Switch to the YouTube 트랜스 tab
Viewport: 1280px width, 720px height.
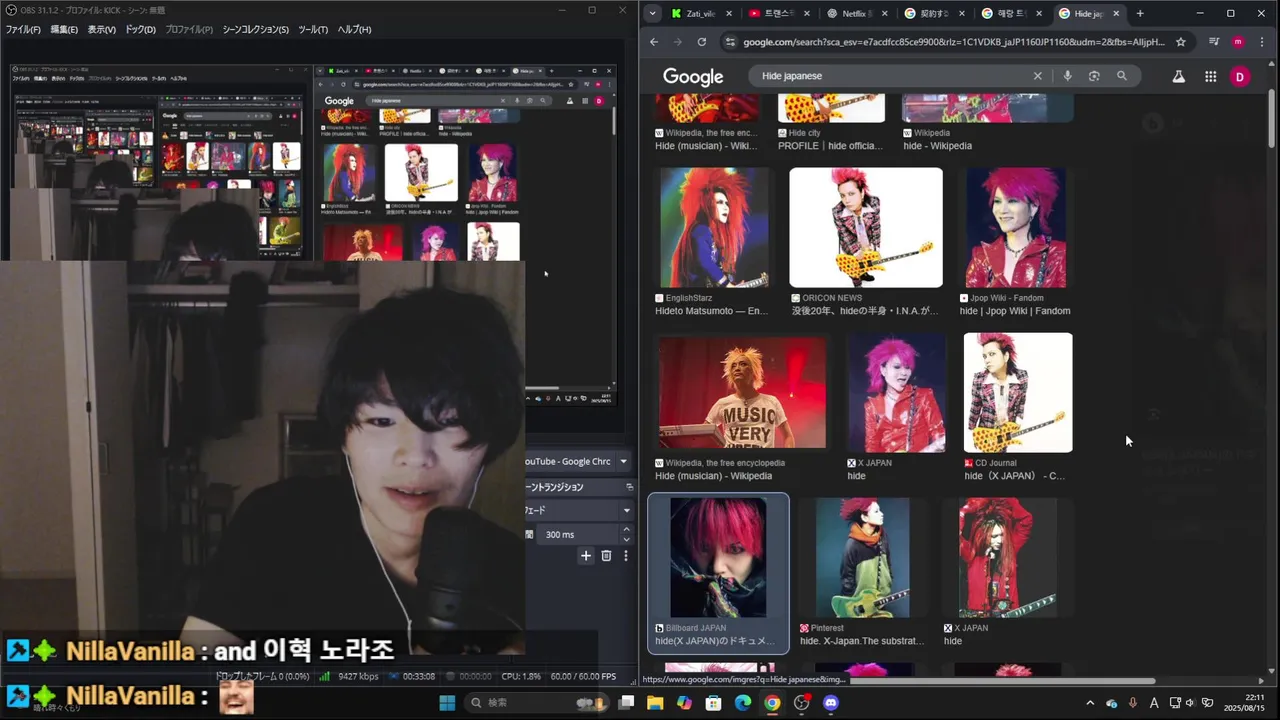[779, 13]
